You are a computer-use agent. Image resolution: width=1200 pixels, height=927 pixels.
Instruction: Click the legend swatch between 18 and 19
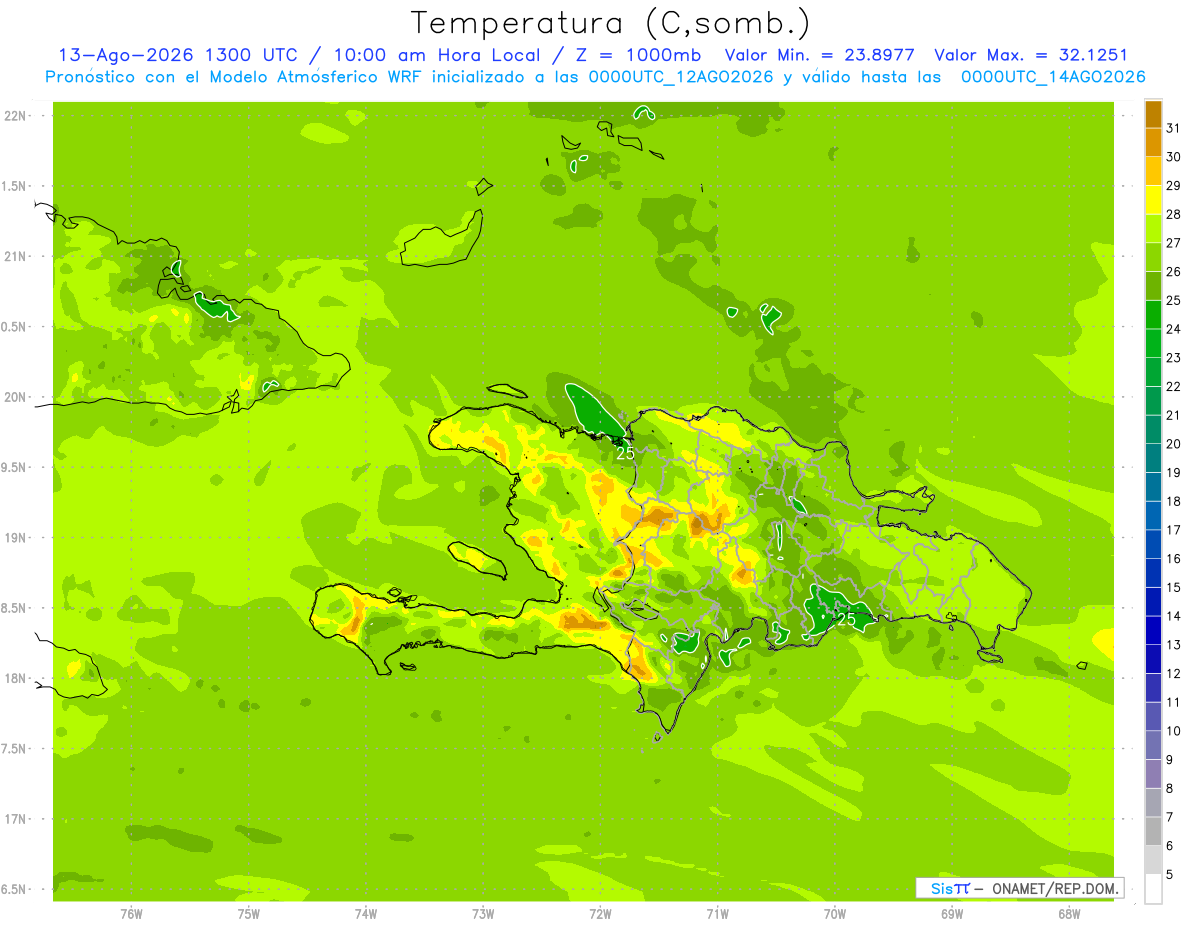click(1153, 487)
